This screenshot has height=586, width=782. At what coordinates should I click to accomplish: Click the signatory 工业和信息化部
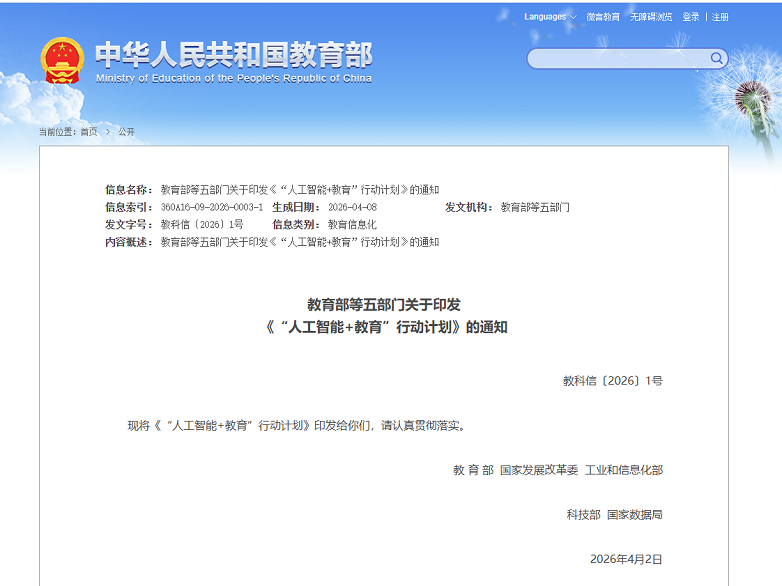[x=623, y=470]
